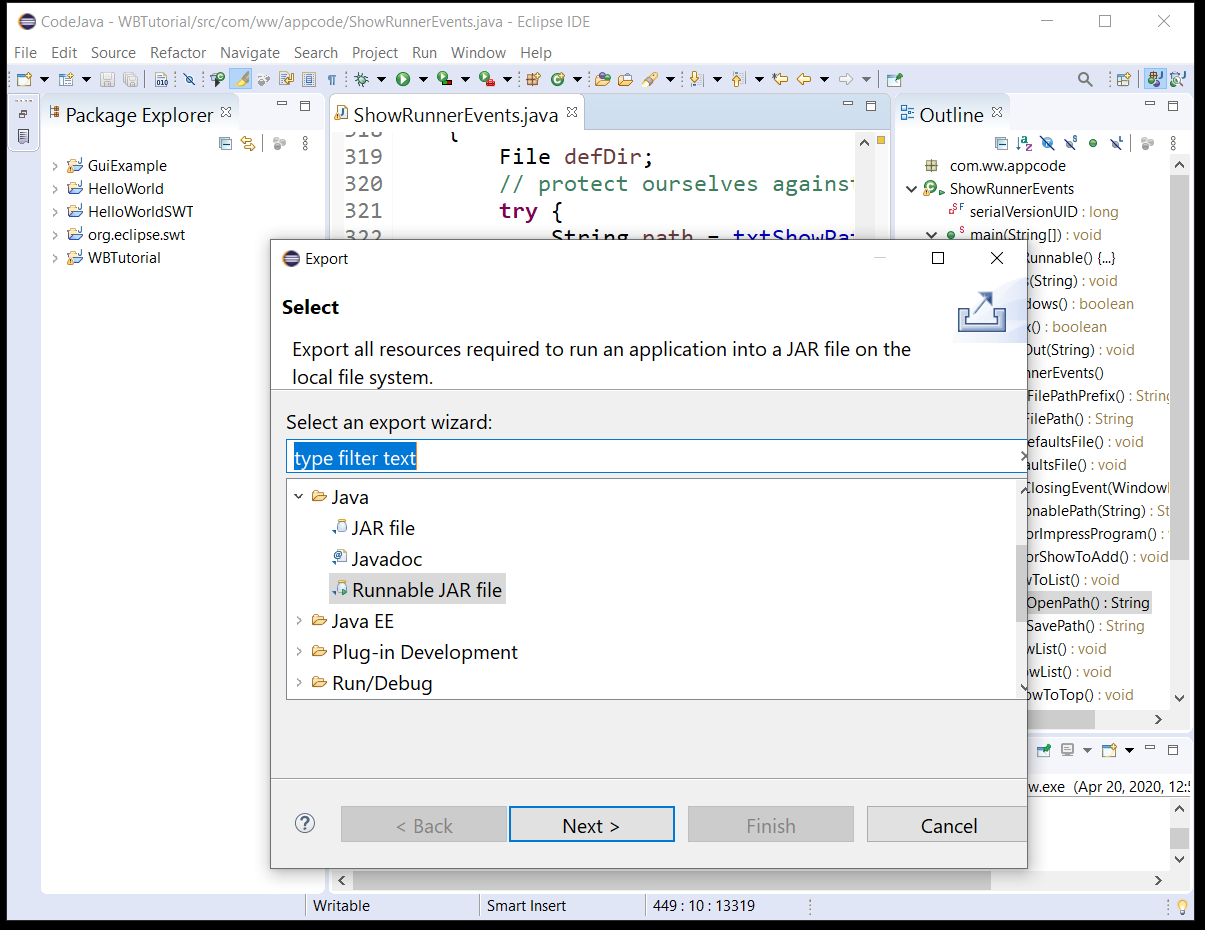1205x930 pixels.
Task: Click the Open Perspective icon
Action: 1123,80
